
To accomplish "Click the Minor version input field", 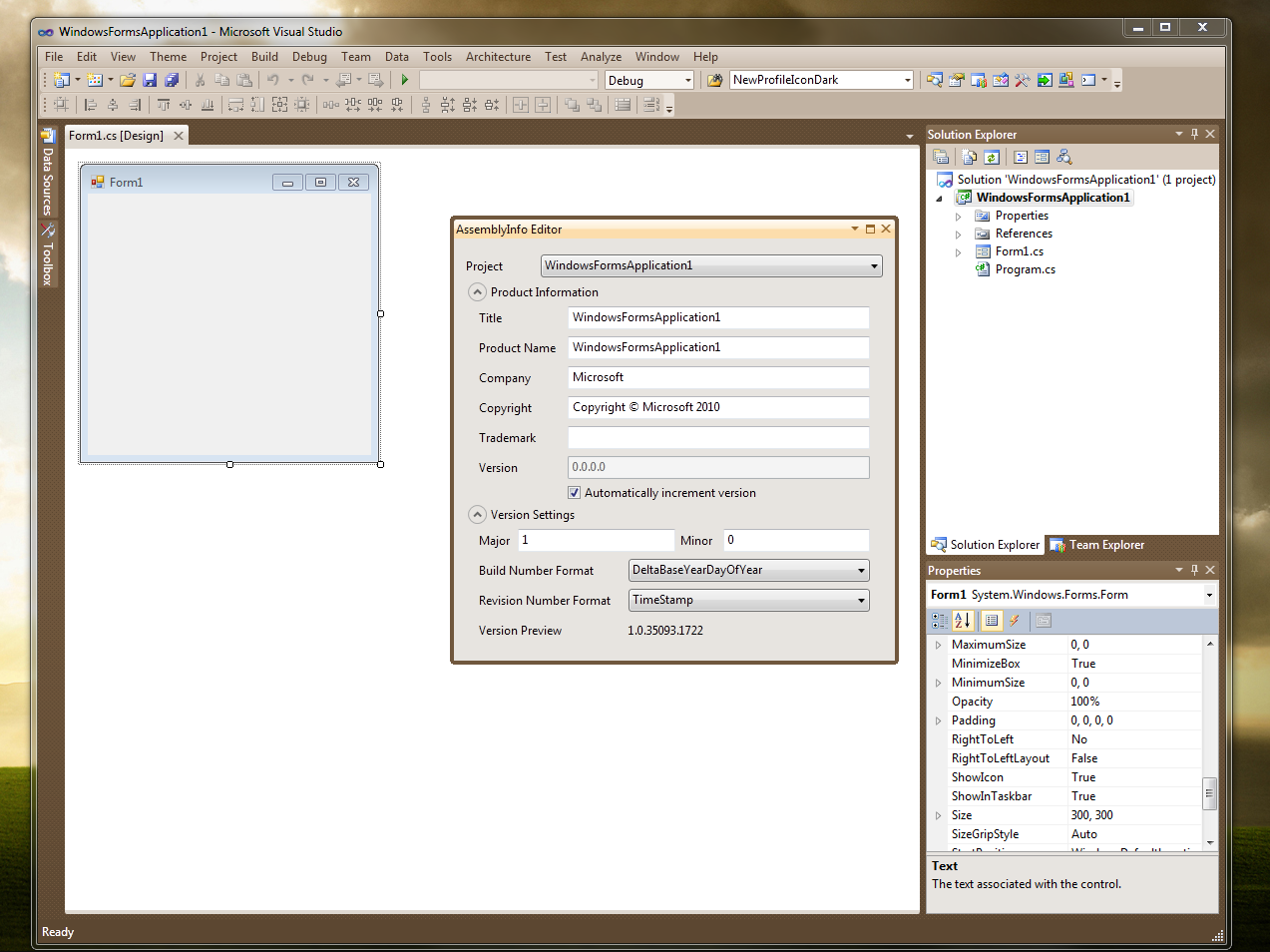I will (x=796, y=540).
